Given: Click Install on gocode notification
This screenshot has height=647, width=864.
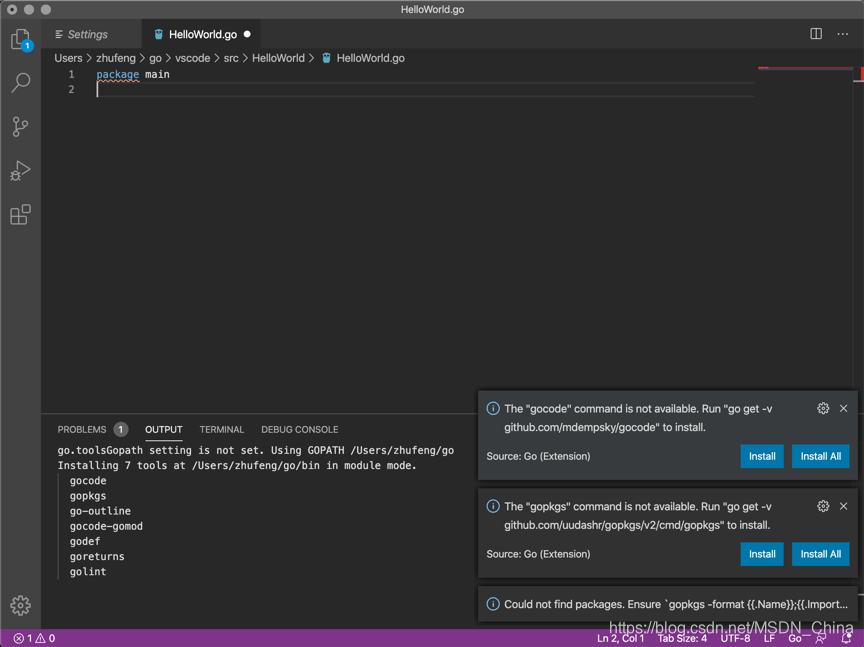Looking at the screenshot, I should pyautogui.click(x=762, y=456).
